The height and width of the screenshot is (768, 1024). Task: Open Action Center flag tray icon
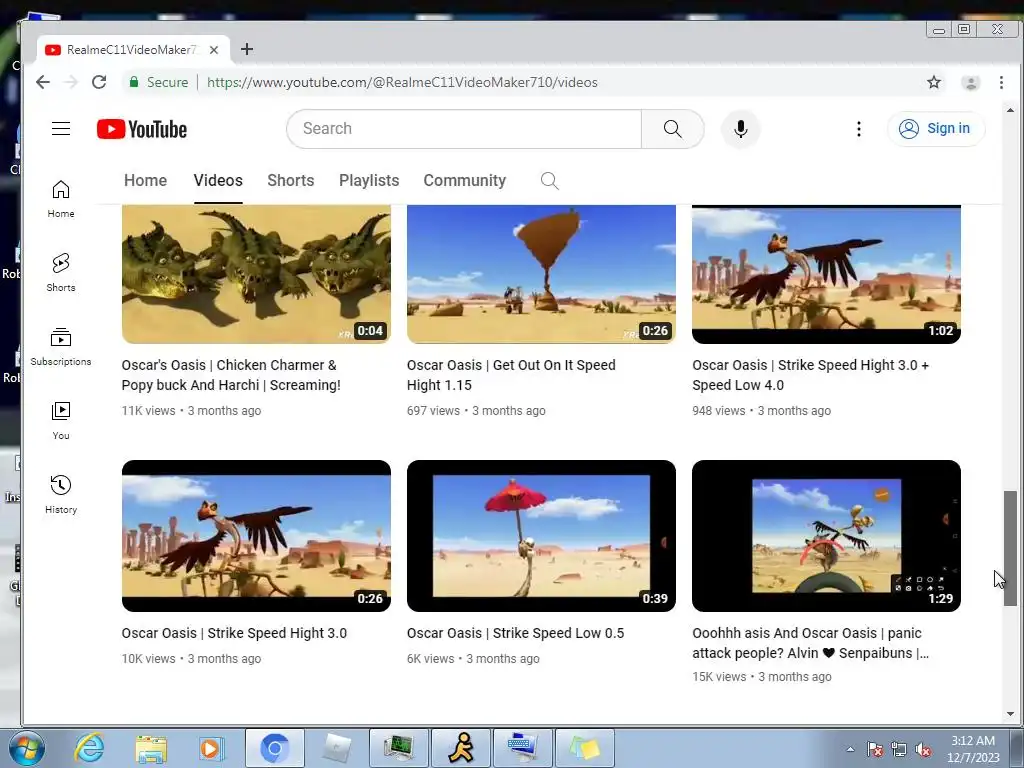875,750
